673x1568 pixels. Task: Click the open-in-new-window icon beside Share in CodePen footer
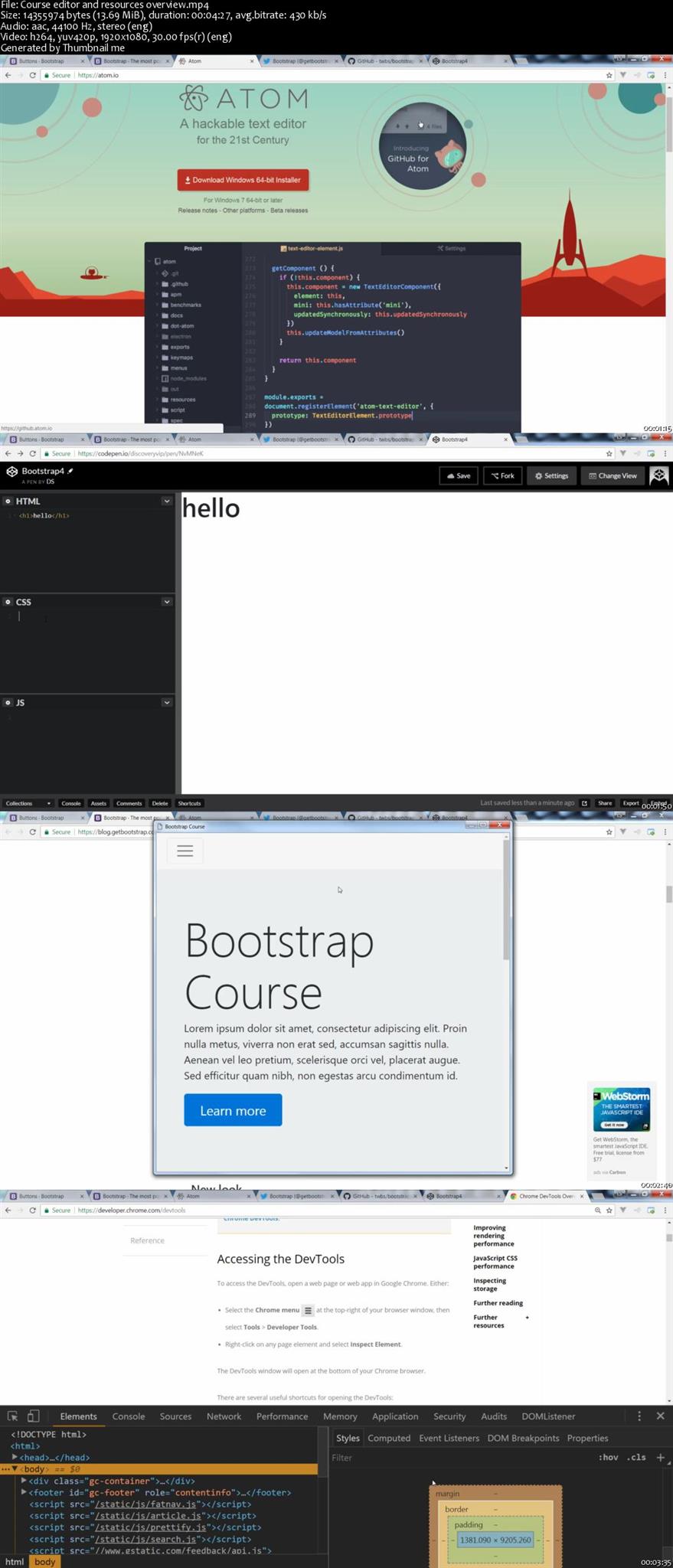coord(584,803)
